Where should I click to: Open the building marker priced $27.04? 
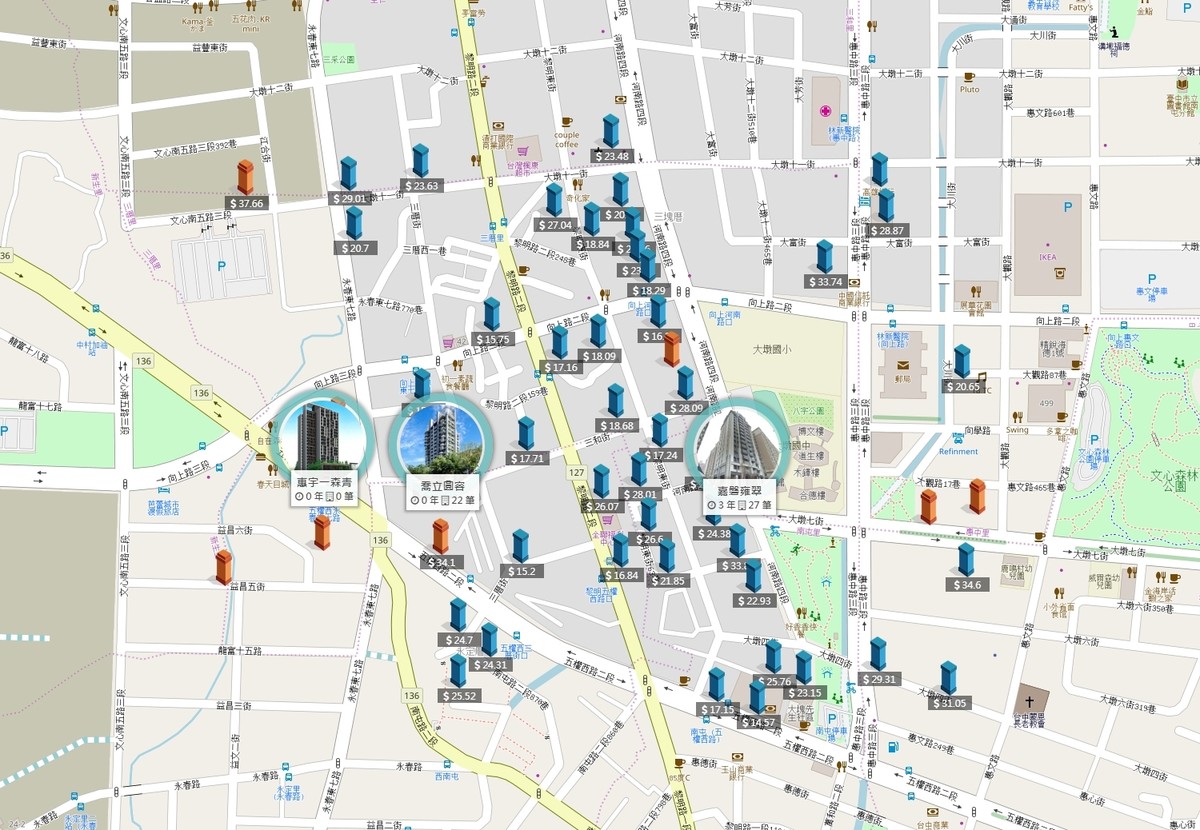pos(554,200)
